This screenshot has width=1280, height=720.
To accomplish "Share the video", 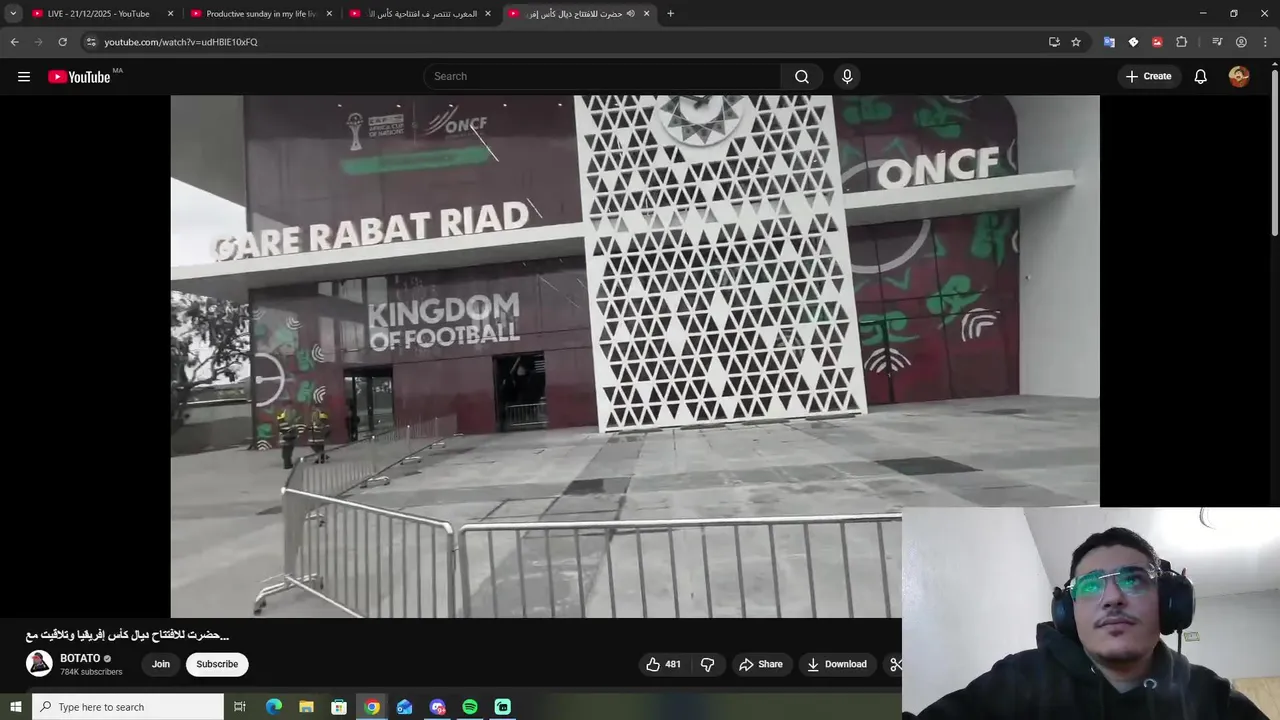I will (x=760, y=664).
